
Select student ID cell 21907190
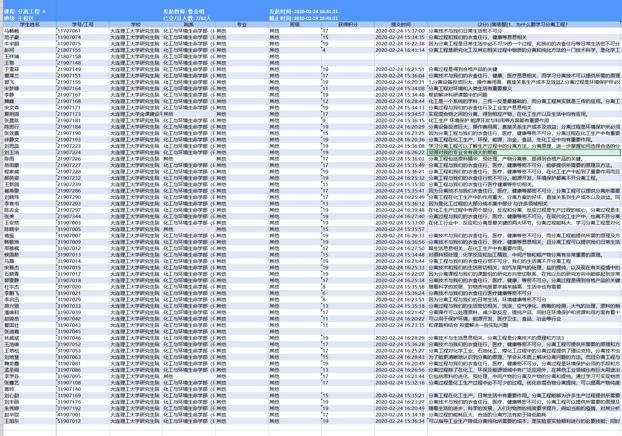(83, 133)
